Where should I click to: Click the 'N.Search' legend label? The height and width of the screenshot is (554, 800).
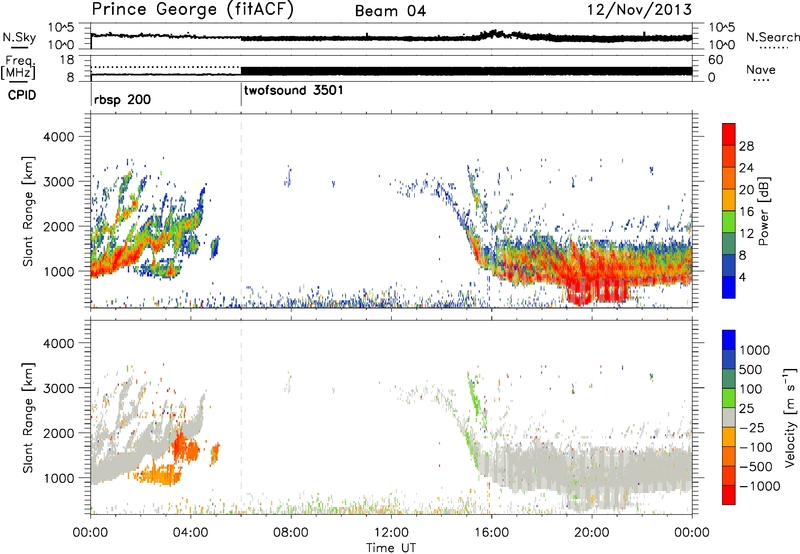point(772,37)
